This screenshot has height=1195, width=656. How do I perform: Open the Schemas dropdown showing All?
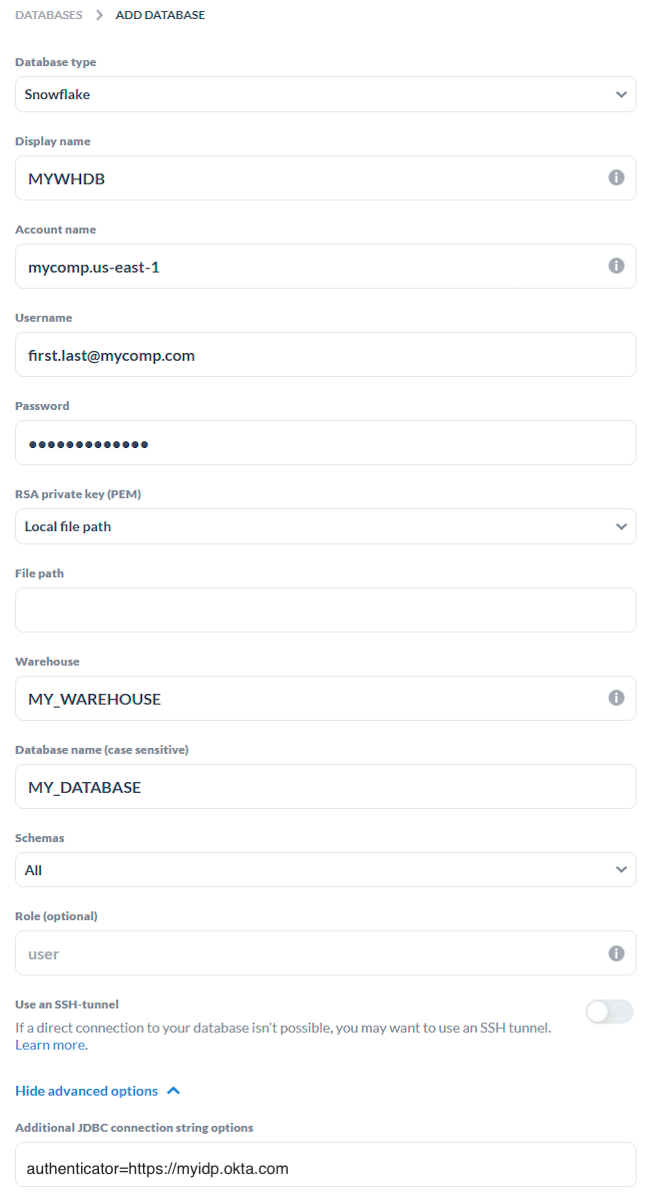[325, 869]
